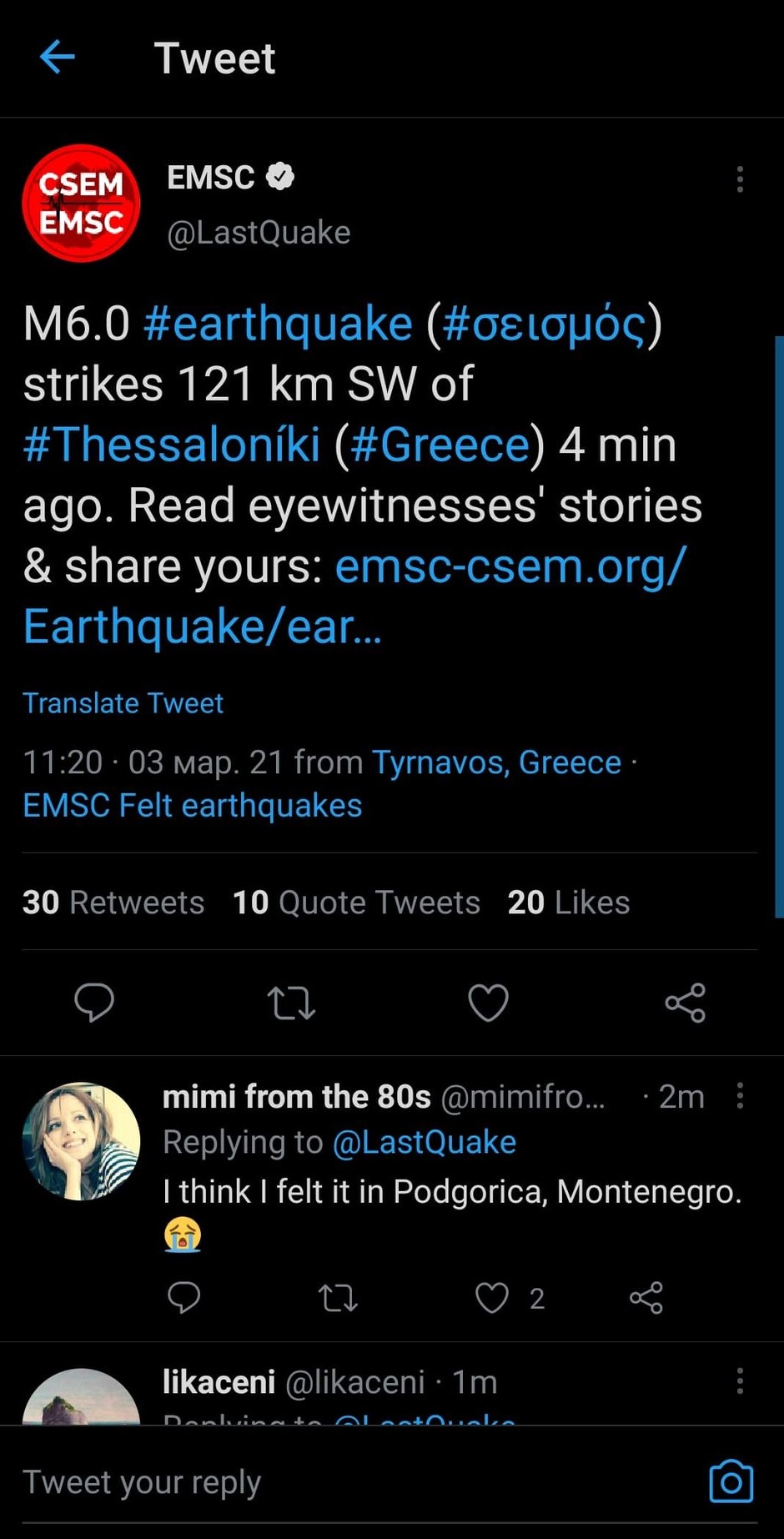This screenshot has width=784, height=1539.
Task: Retweet the EMSC earthquake tweet
Action: 291,1003
